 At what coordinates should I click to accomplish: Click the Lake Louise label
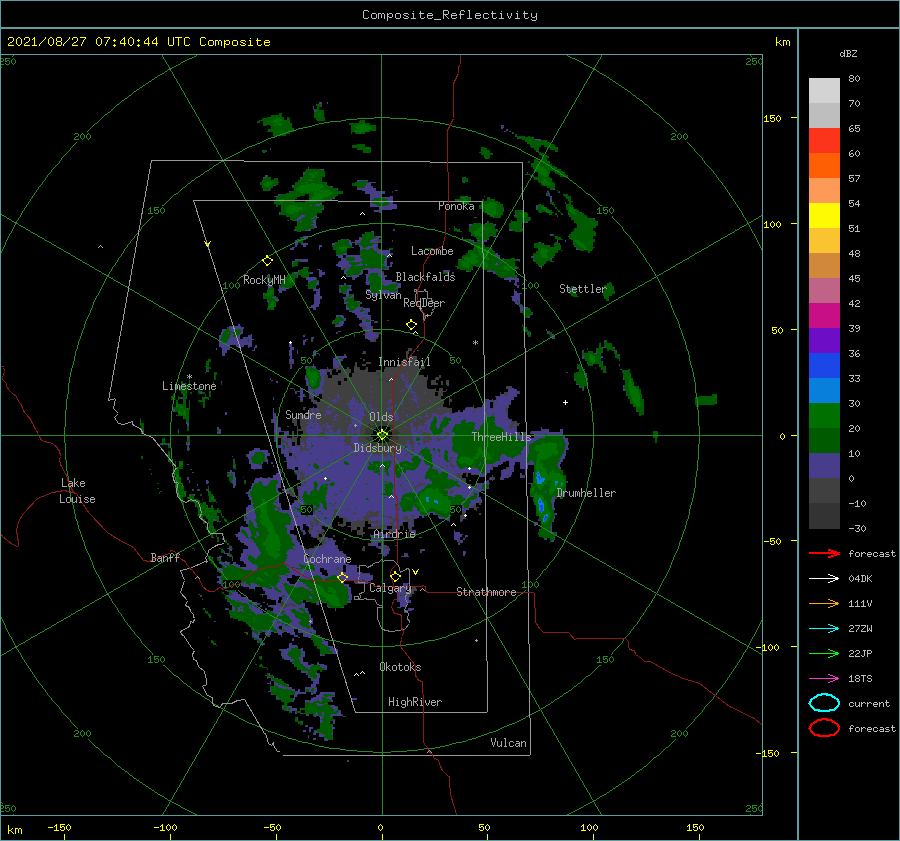(77, 491)
